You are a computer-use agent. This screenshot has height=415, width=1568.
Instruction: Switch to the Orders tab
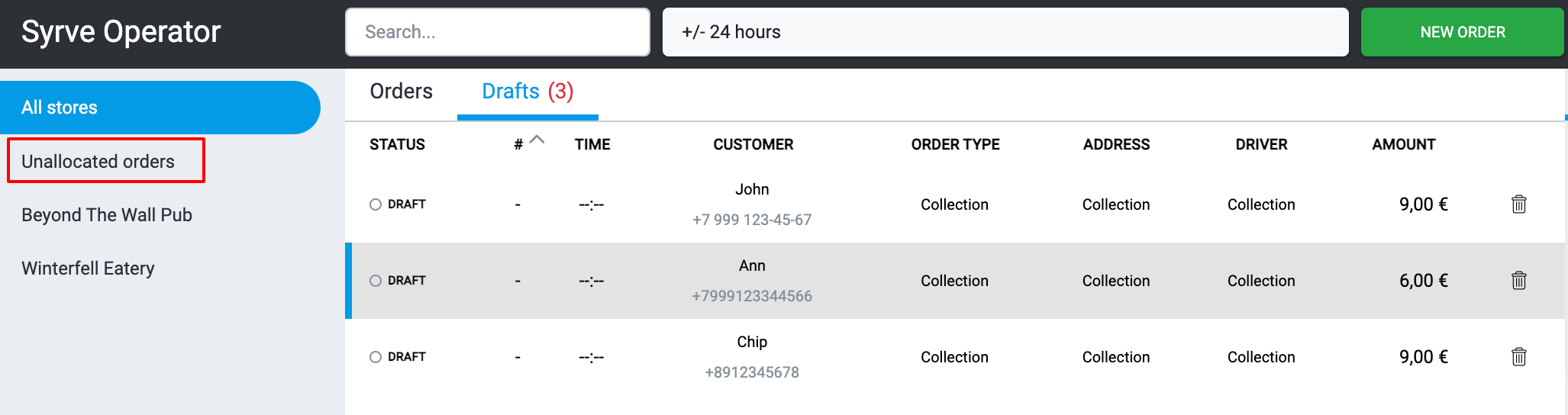[x=401, y=92]
